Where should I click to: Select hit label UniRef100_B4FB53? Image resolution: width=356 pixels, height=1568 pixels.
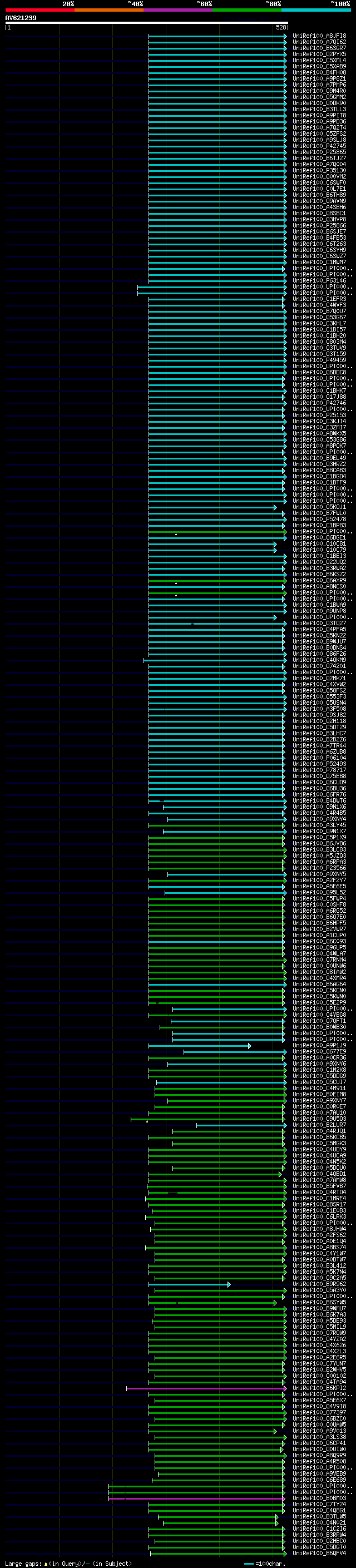pyautogui.click(x=319, y=238)
